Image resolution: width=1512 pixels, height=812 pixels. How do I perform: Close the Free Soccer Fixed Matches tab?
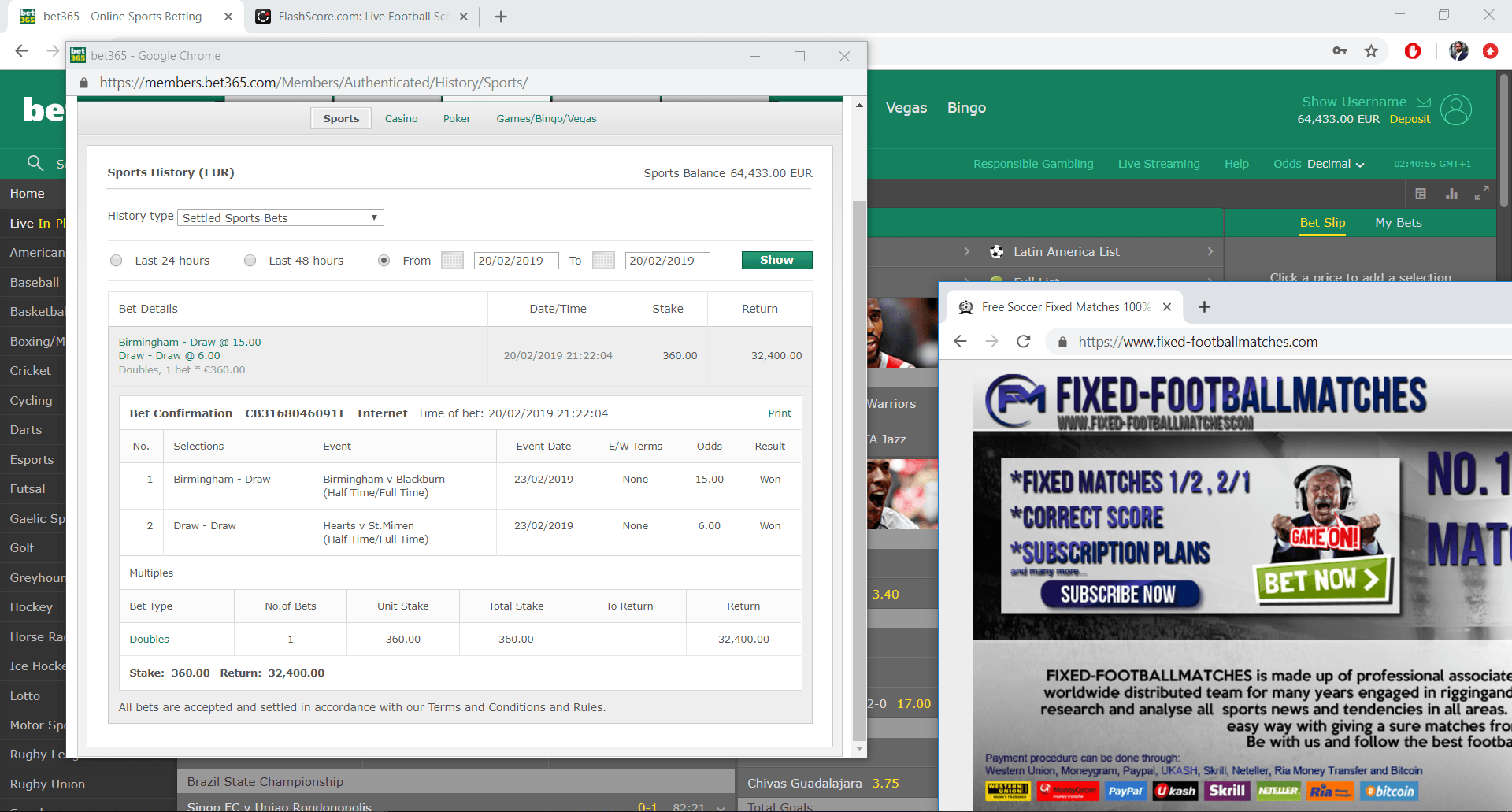pos(1167,307)
